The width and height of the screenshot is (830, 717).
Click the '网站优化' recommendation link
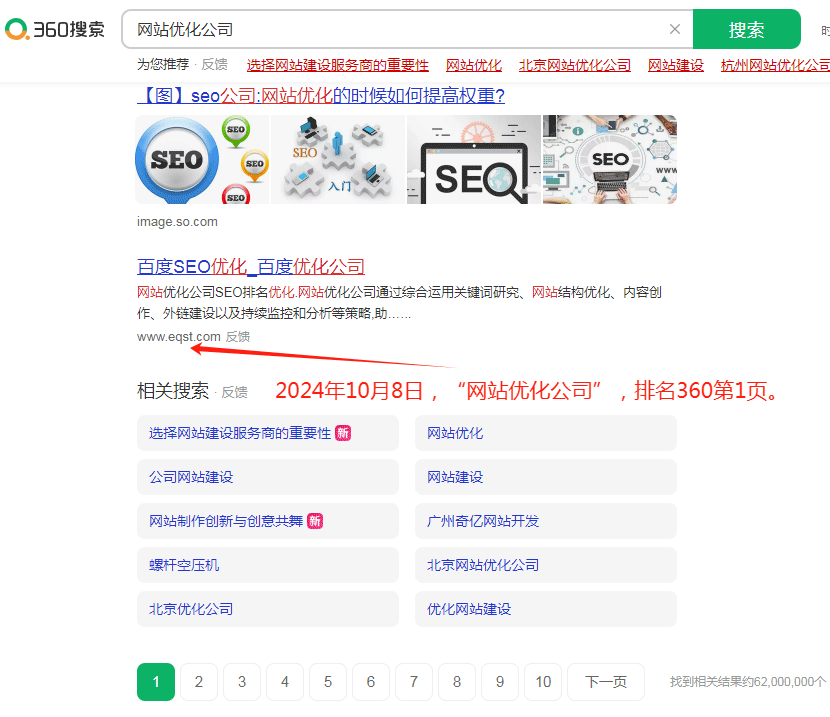coord(473,64)
